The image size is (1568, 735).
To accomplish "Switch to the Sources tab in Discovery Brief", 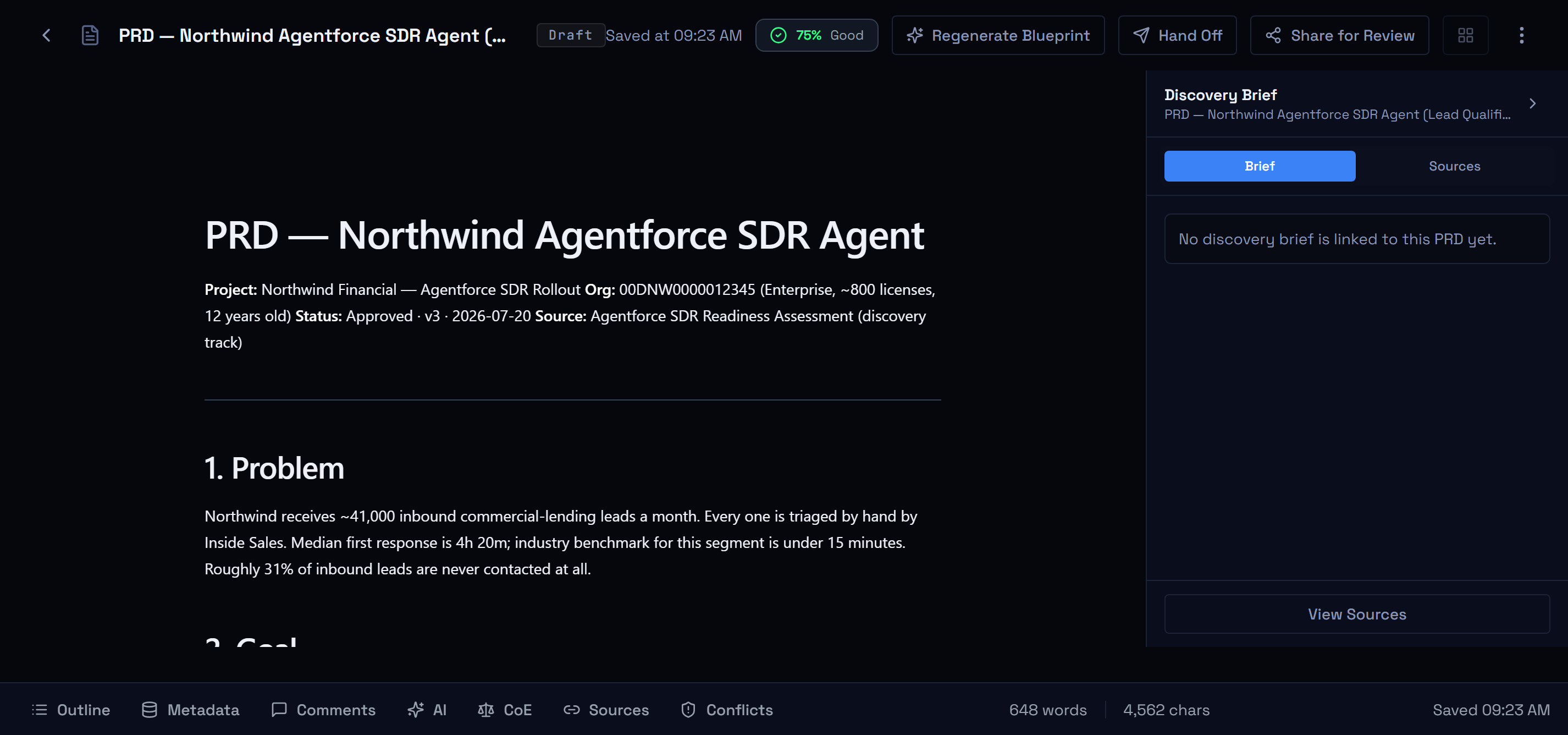I will click(1454, 166).
